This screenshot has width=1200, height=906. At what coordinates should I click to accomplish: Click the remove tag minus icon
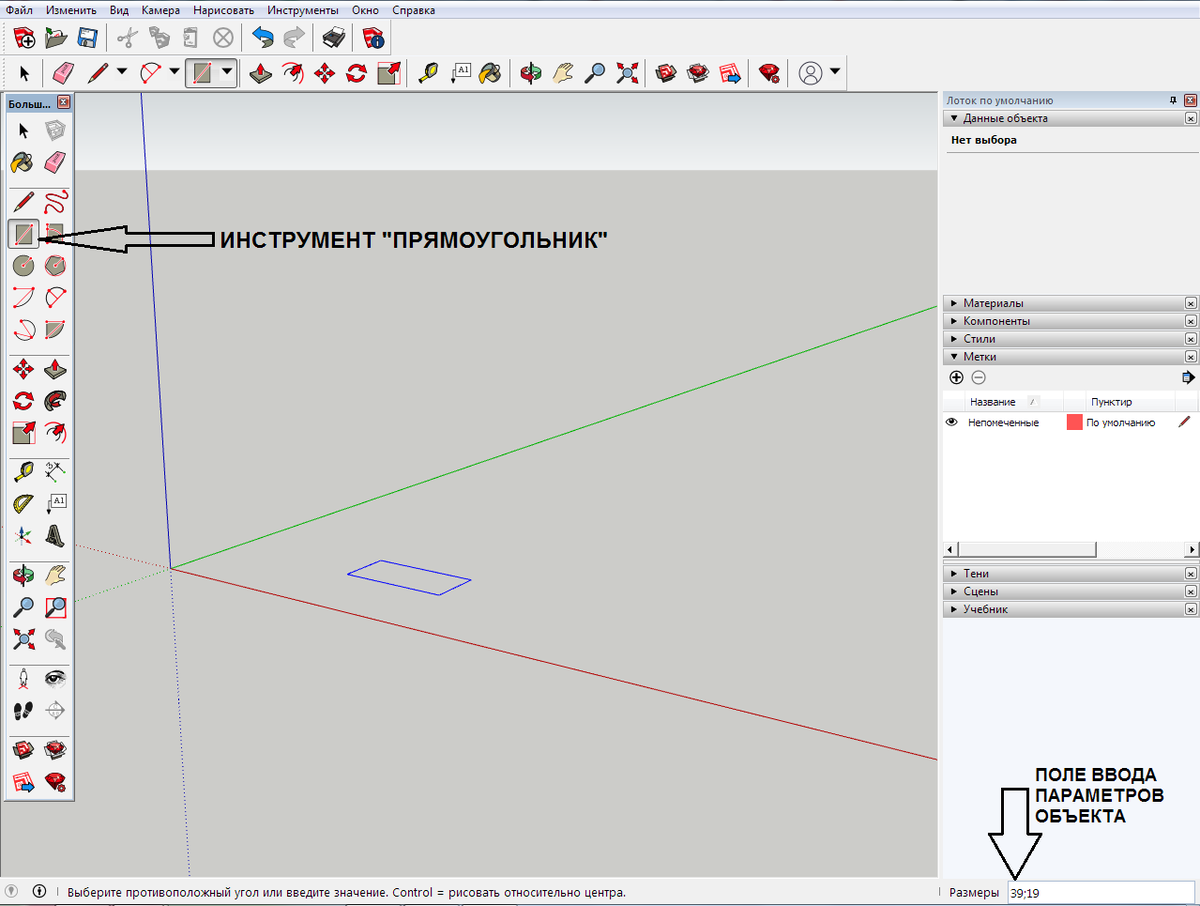coord(979,377)
